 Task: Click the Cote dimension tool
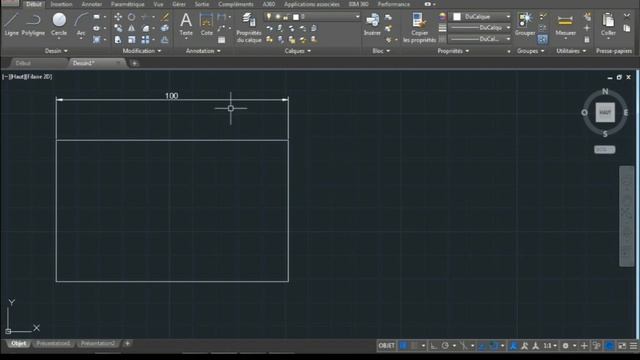207,24
